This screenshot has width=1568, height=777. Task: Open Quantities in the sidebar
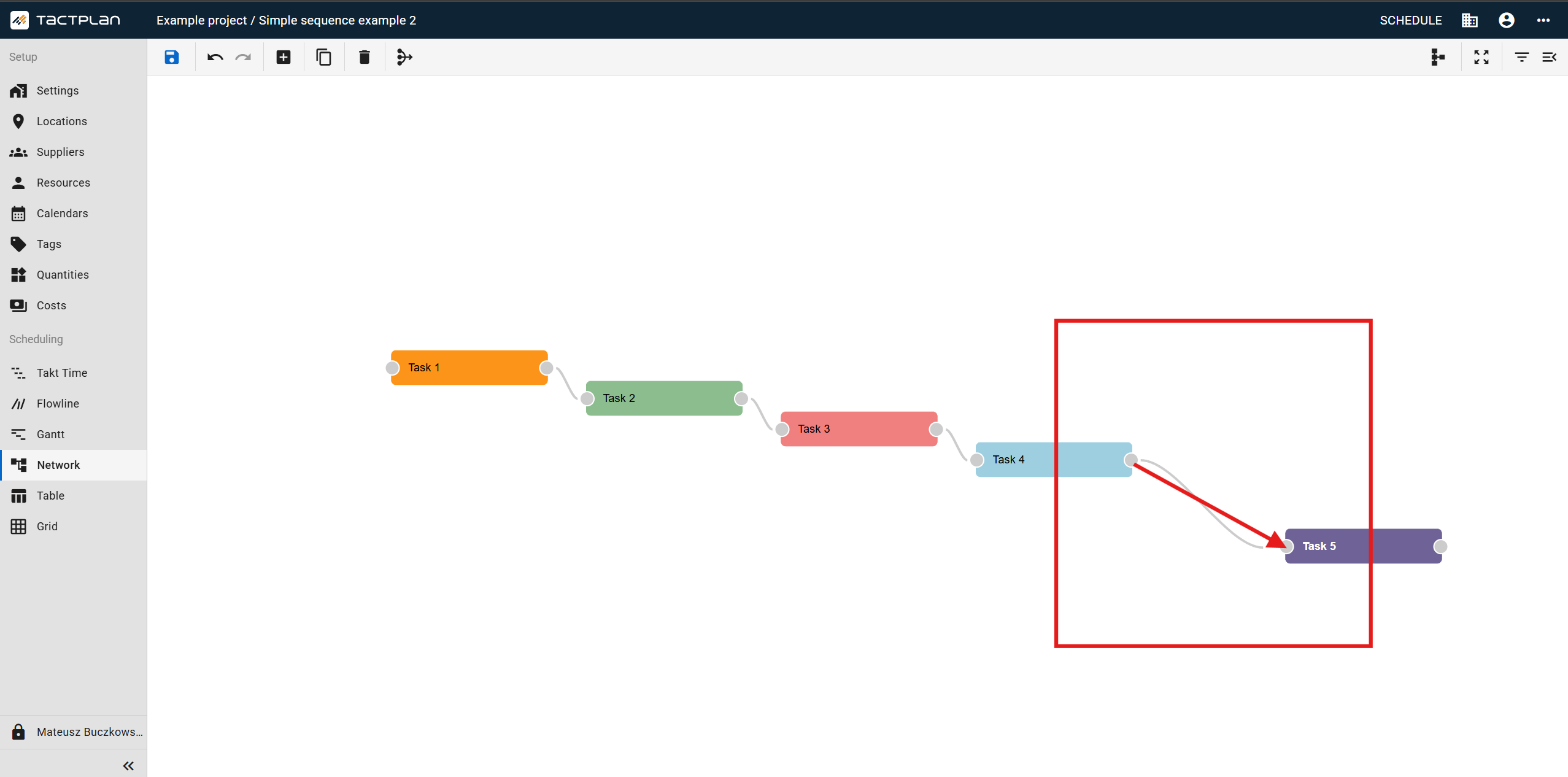pos(74,275)
